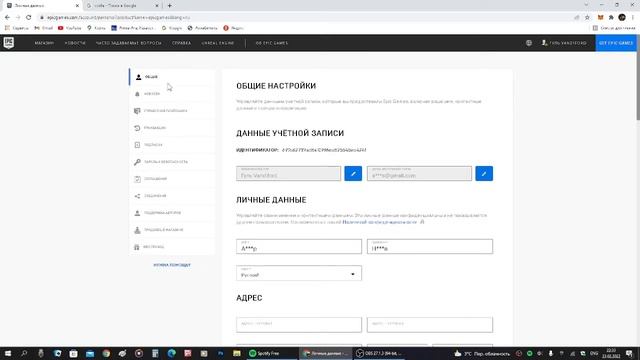The width and height of the screenshot is (640, 360).
Task: Open the Яндекс bookmark
Action: 233,28
